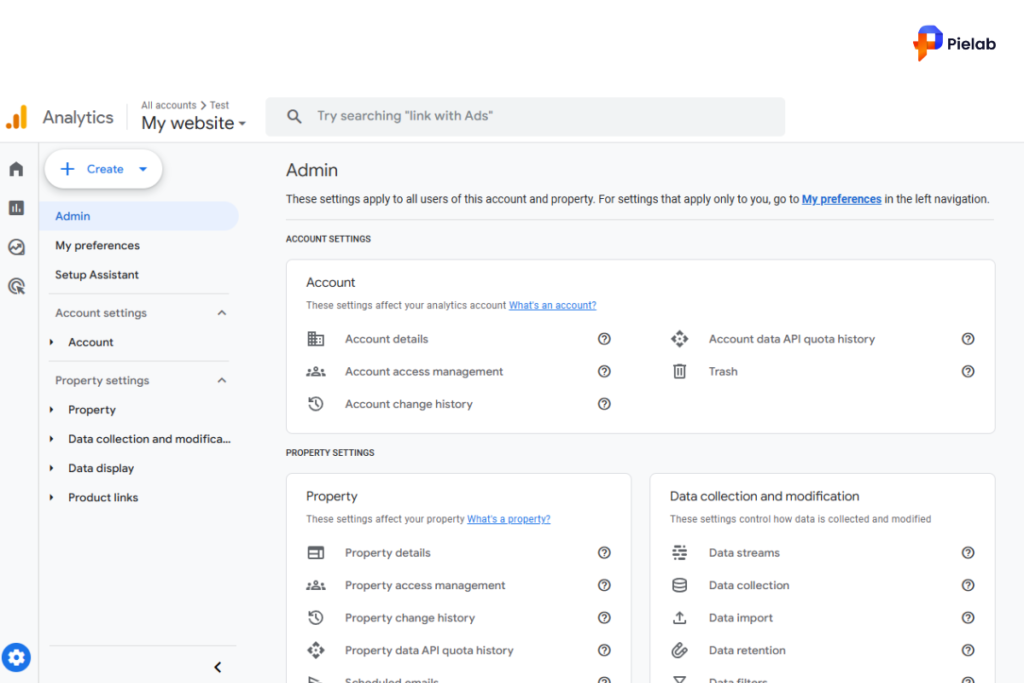Open help for Property details

click(604, 552)
